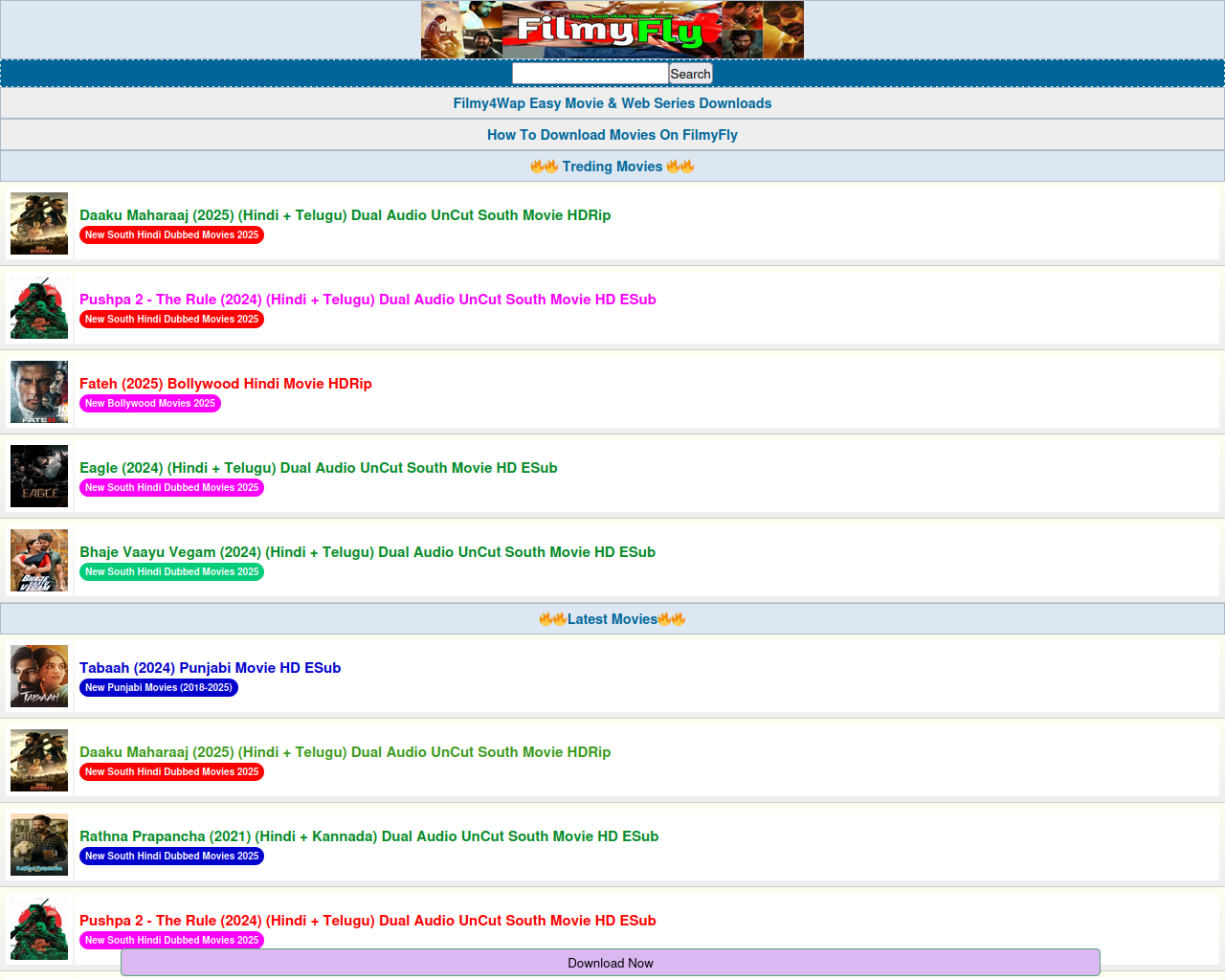
Task: Open Fateh (2025) Bollywood Hindi Movie link
Action: (x=226, y=384)
